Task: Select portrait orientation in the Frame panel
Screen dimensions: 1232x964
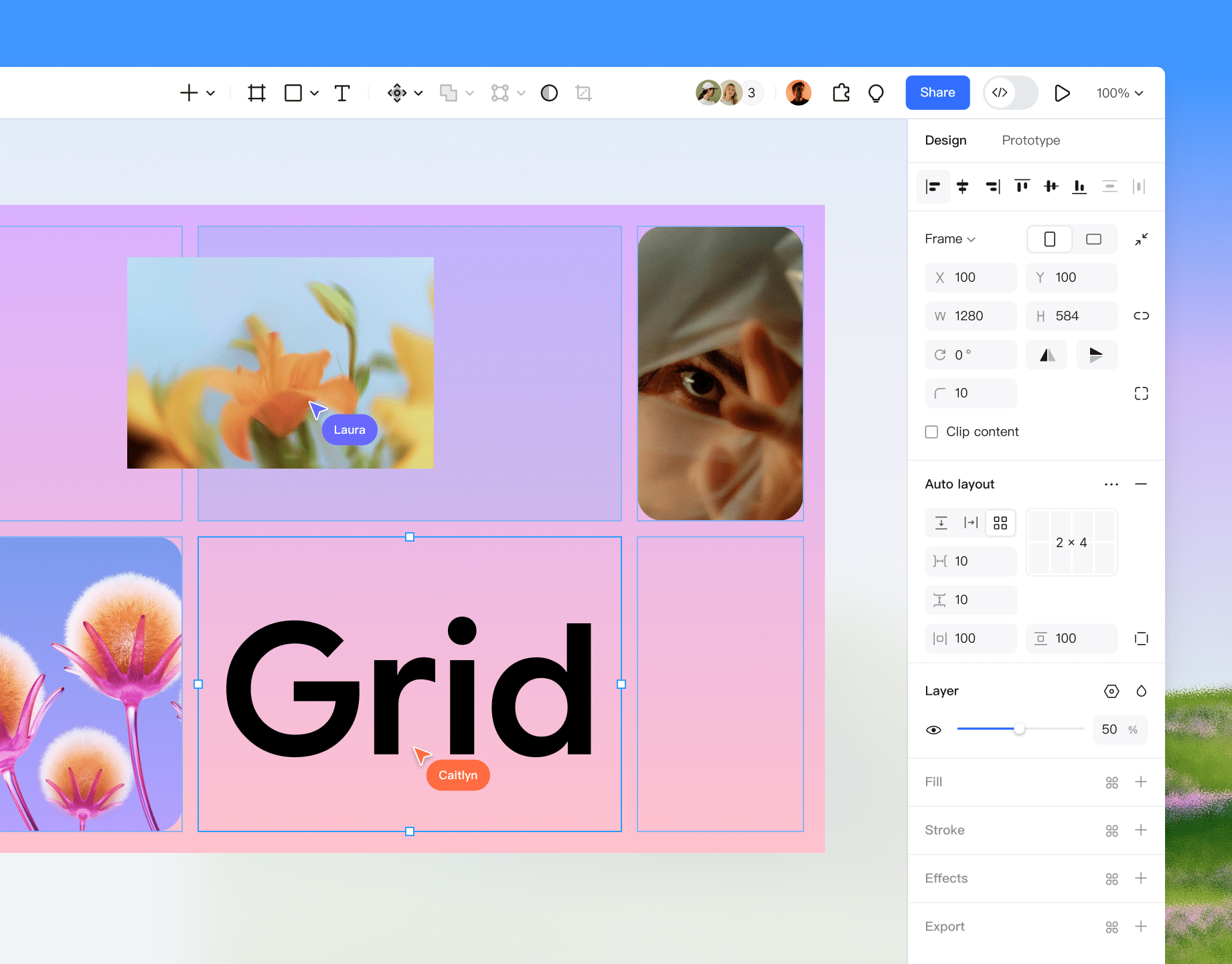Action: [1049, 239]
